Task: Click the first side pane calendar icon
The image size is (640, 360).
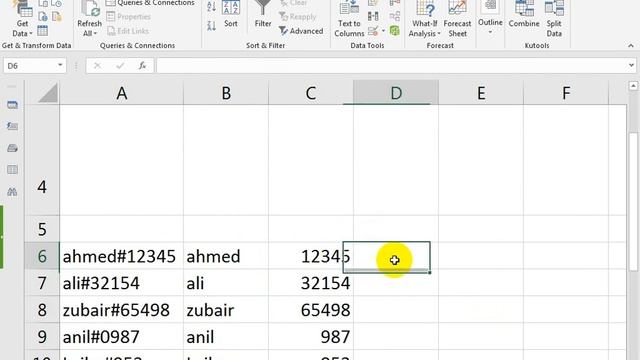Action: pyautogui.click(x=12, y=105)
